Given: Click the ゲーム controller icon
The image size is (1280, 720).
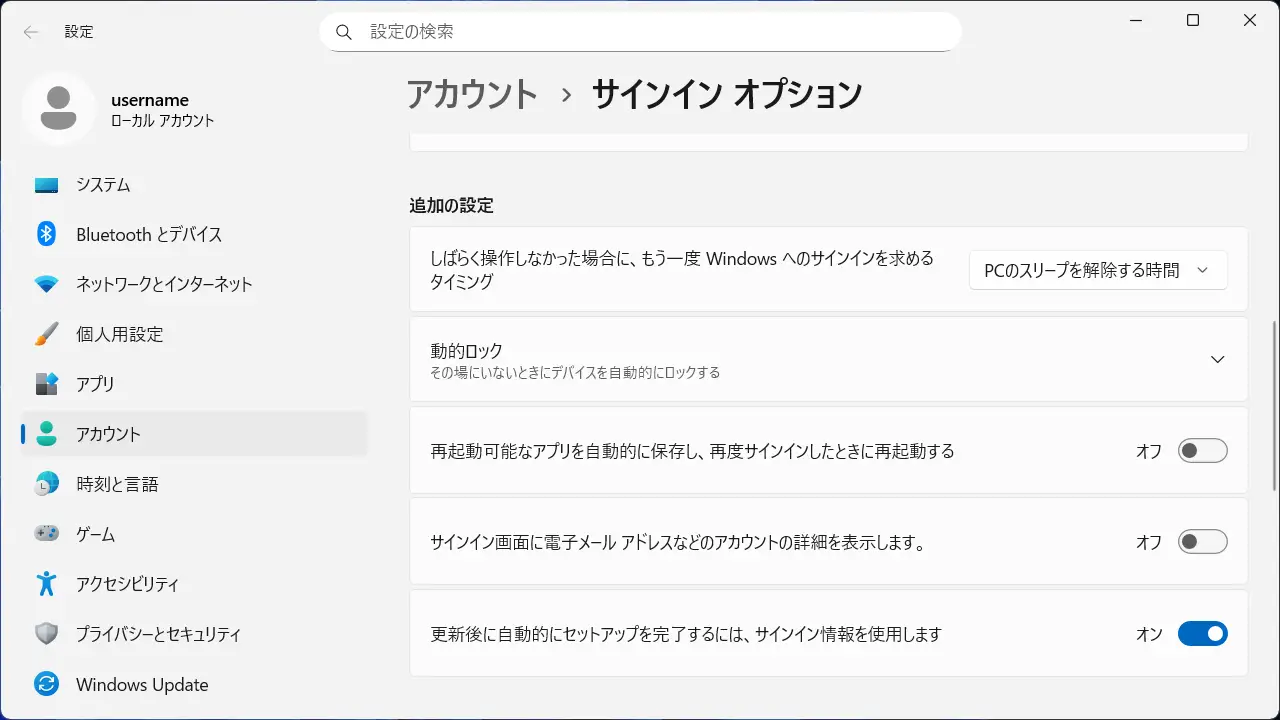Looking at the screenshot, I should coord(46,534).
